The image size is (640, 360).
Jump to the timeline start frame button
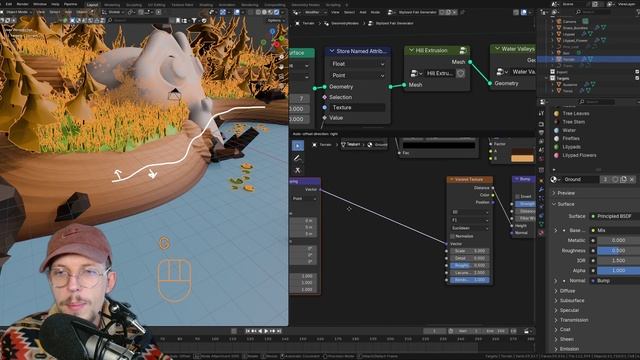[x=248, y=331]
